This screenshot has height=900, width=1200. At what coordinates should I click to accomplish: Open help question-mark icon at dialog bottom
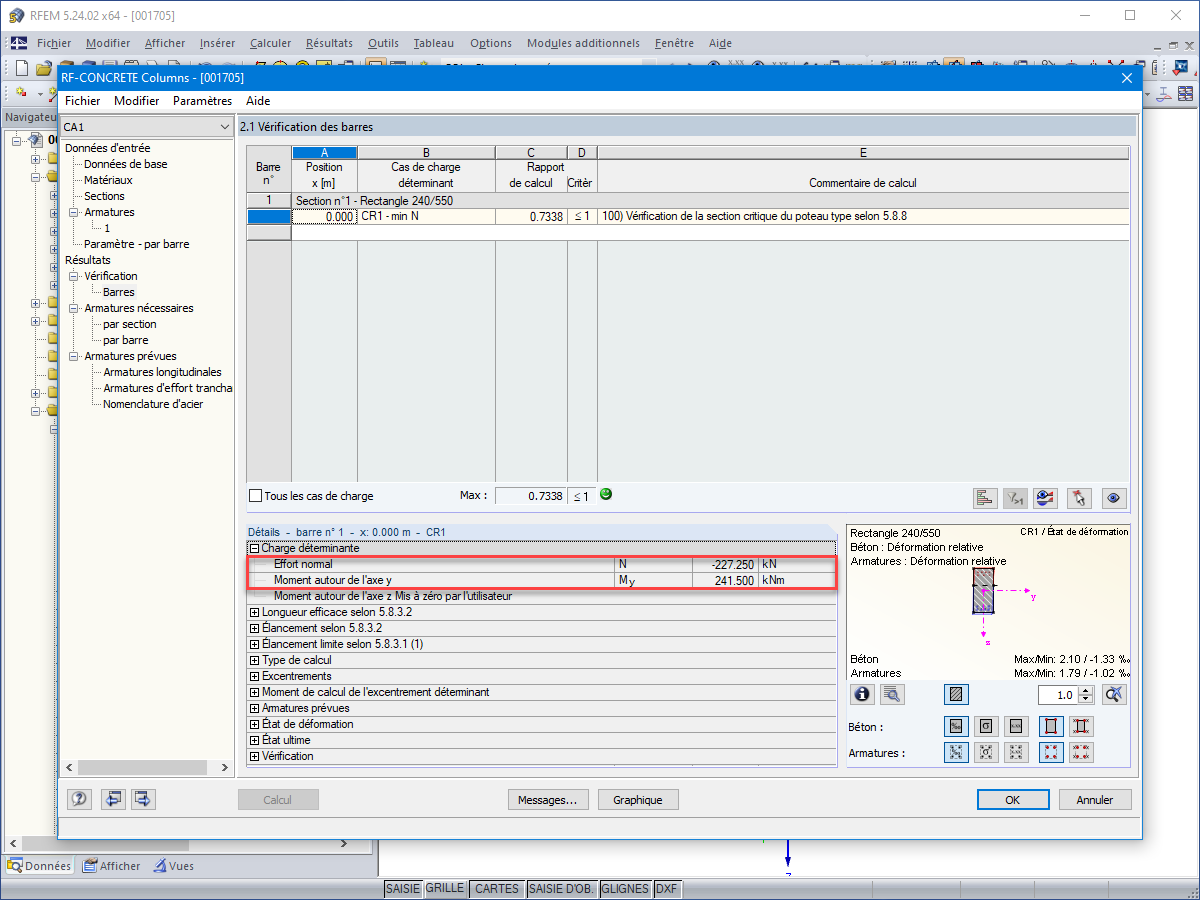[80, 799]
